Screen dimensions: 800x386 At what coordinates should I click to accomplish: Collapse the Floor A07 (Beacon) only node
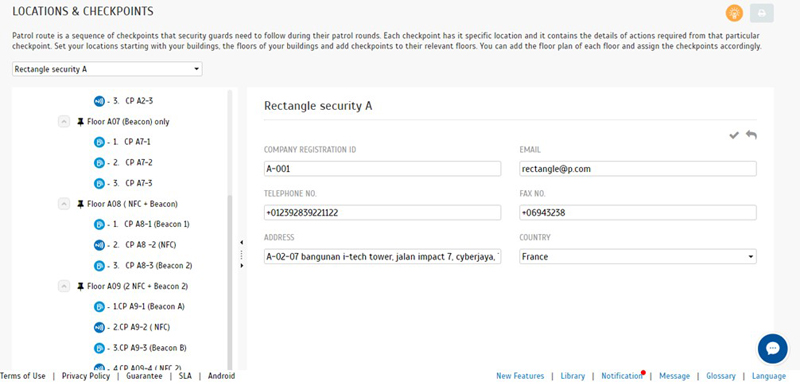pos(64,122)
